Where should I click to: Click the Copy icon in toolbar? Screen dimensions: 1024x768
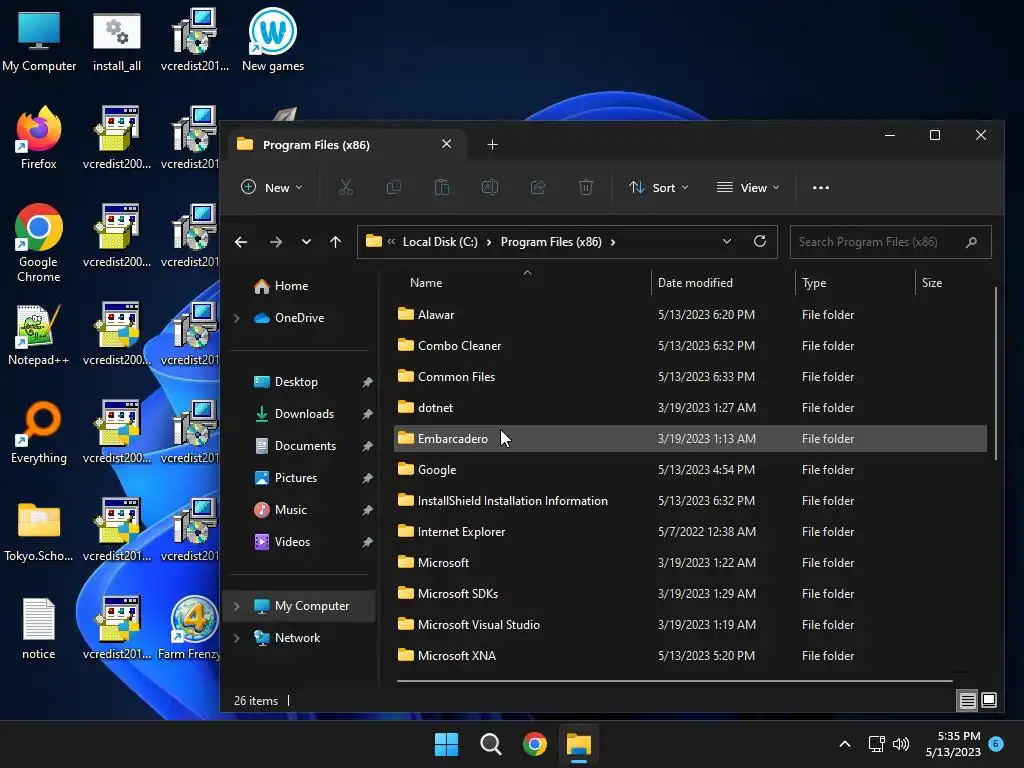[393, 187]
